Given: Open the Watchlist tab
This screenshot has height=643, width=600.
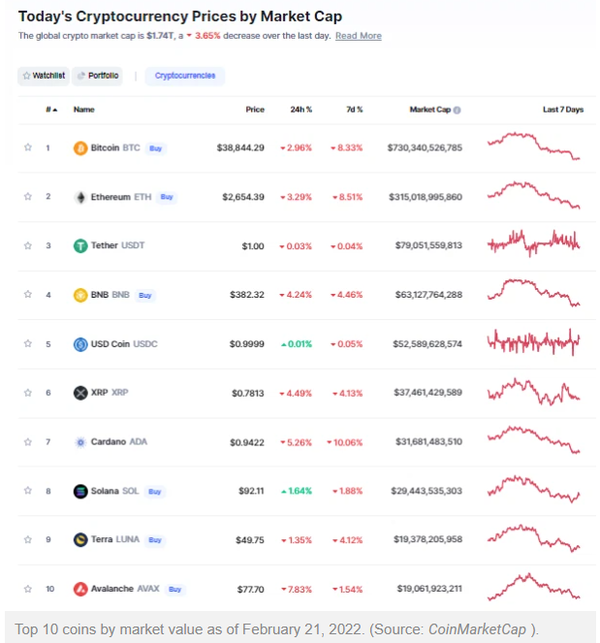Looking at the screenshot, I should tap(43, 76).
